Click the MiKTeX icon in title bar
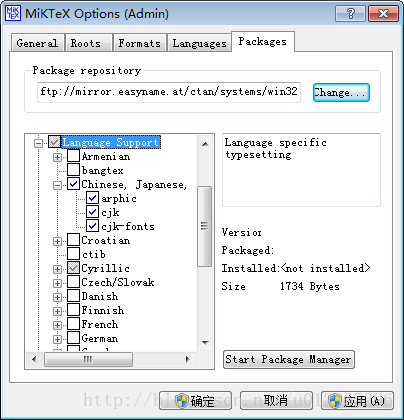404x420 pixels. tap(13, 13)
